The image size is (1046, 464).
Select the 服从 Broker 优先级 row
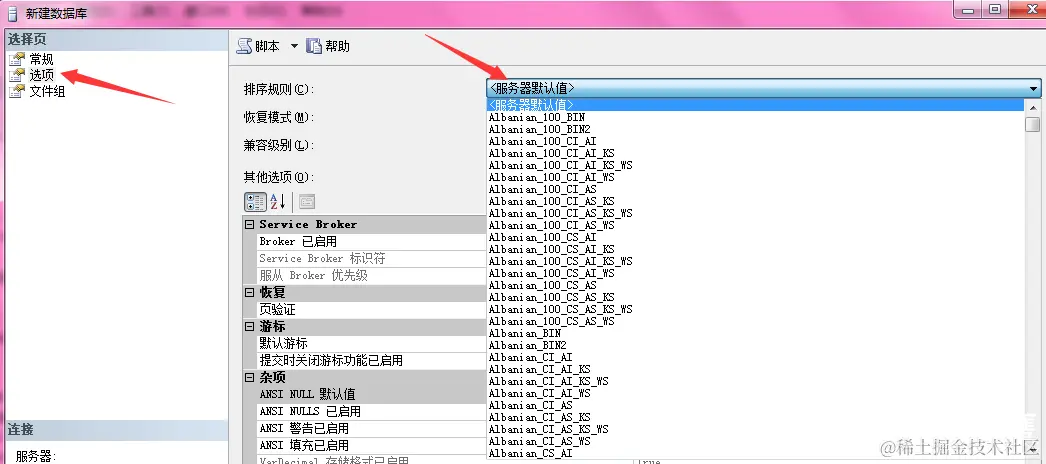click(372, 275)
